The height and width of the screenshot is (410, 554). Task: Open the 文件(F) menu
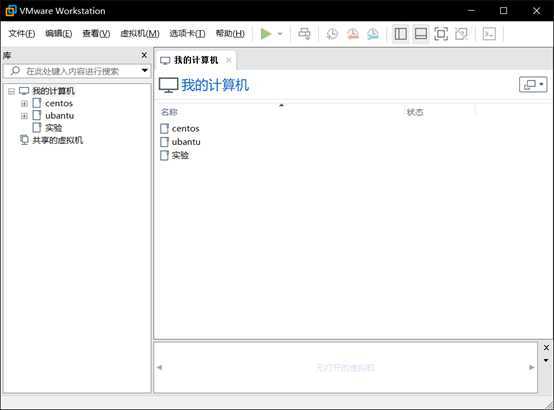point(22,34)
